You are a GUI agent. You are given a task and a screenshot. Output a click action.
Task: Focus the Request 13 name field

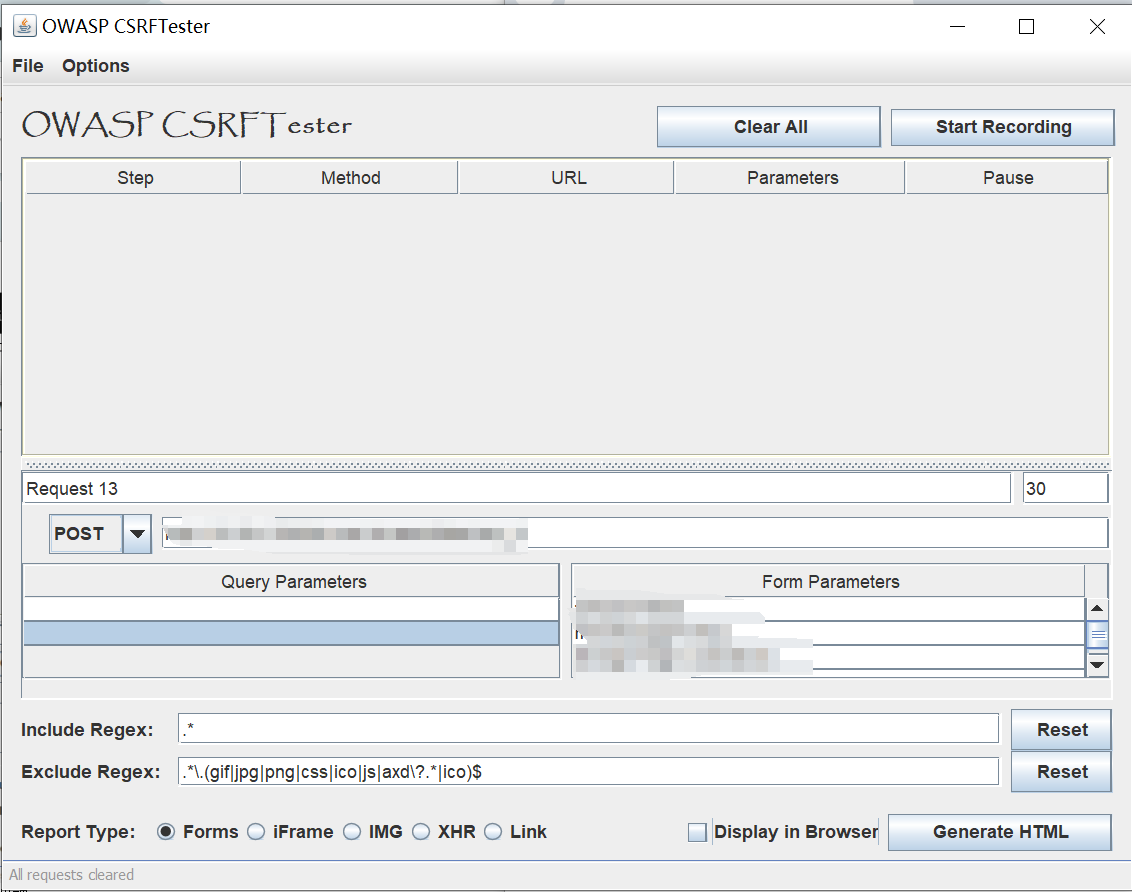pos(516,489)
